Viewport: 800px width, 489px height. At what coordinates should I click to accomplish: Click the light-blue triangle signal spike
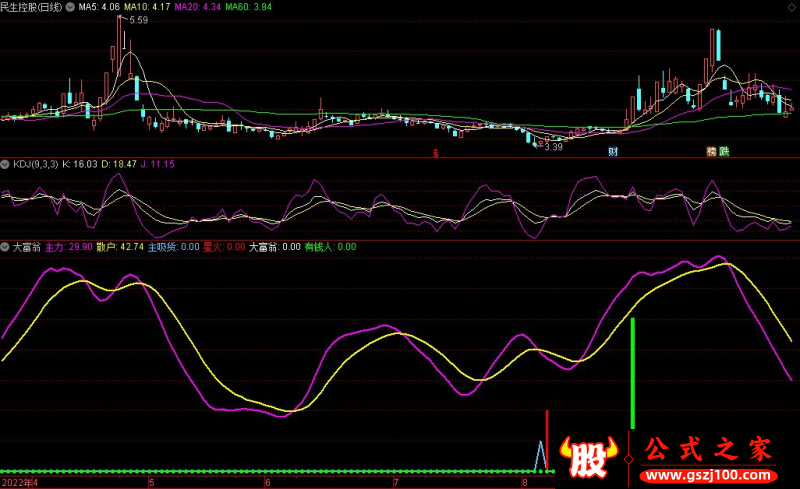[541, 455]
